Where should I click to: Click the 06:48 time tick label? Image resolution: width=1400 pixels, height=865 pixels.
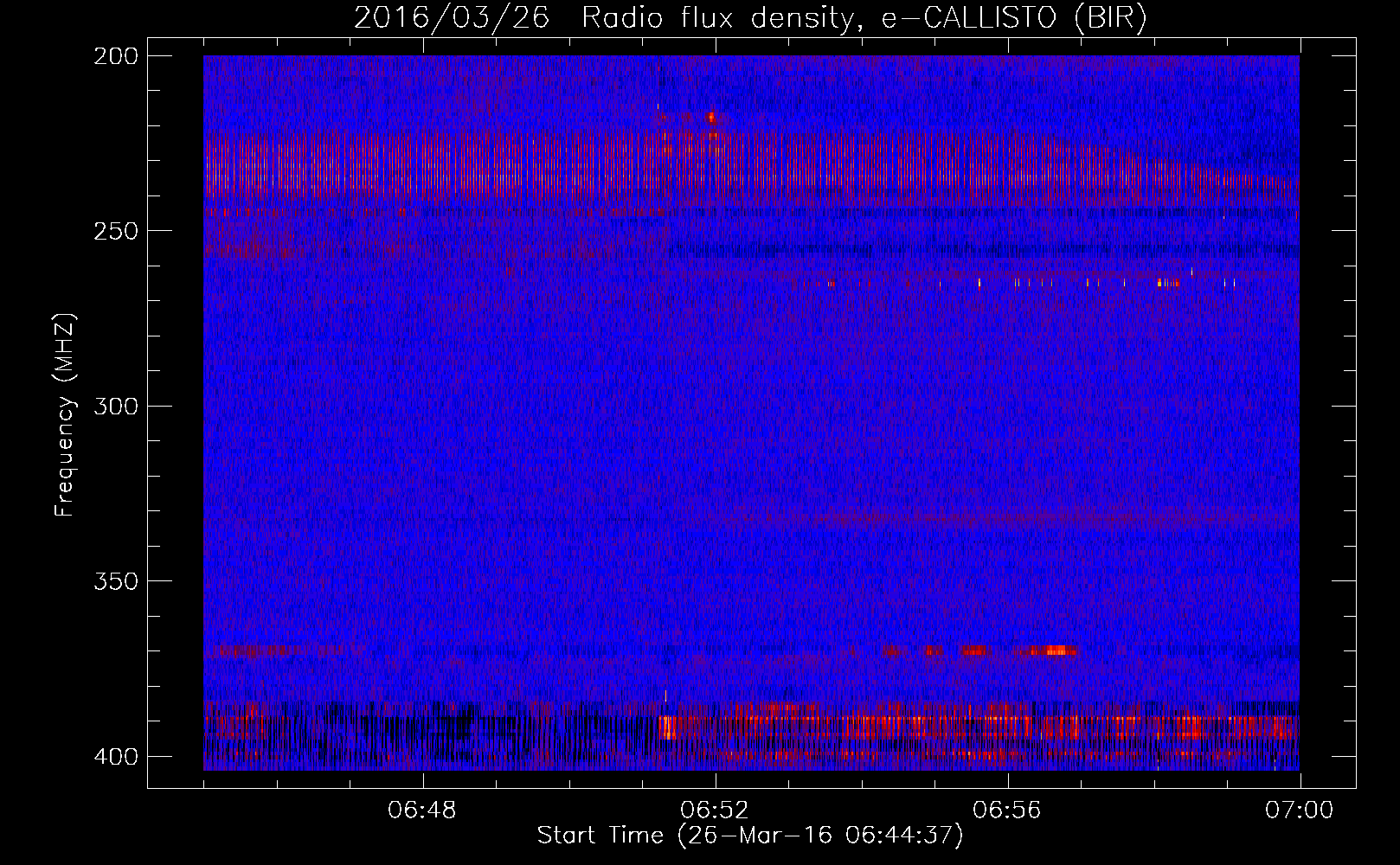point(422,811)
